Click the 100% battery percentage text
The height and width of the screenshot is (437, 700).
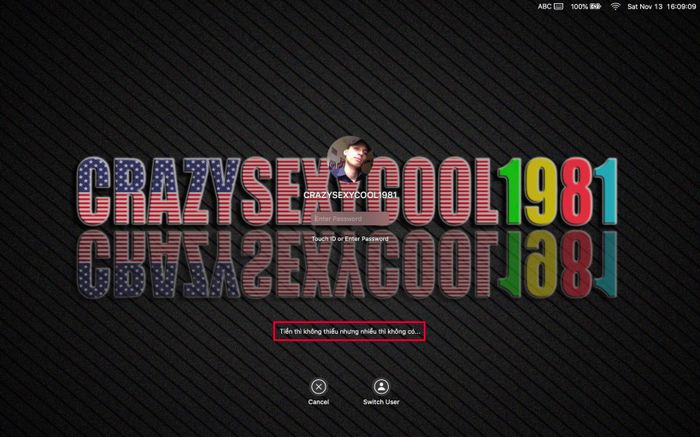(x=579, y=6)
